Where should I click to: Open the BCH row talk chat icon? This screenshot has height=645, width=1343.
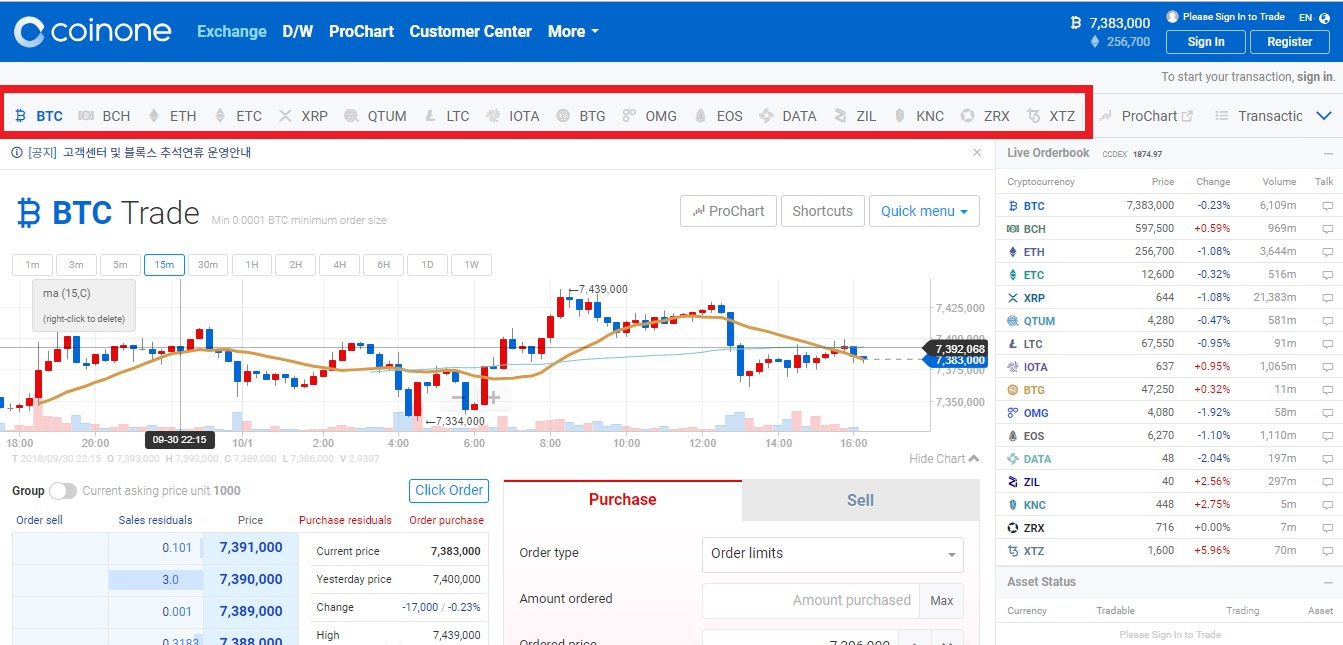(1328, 229)
